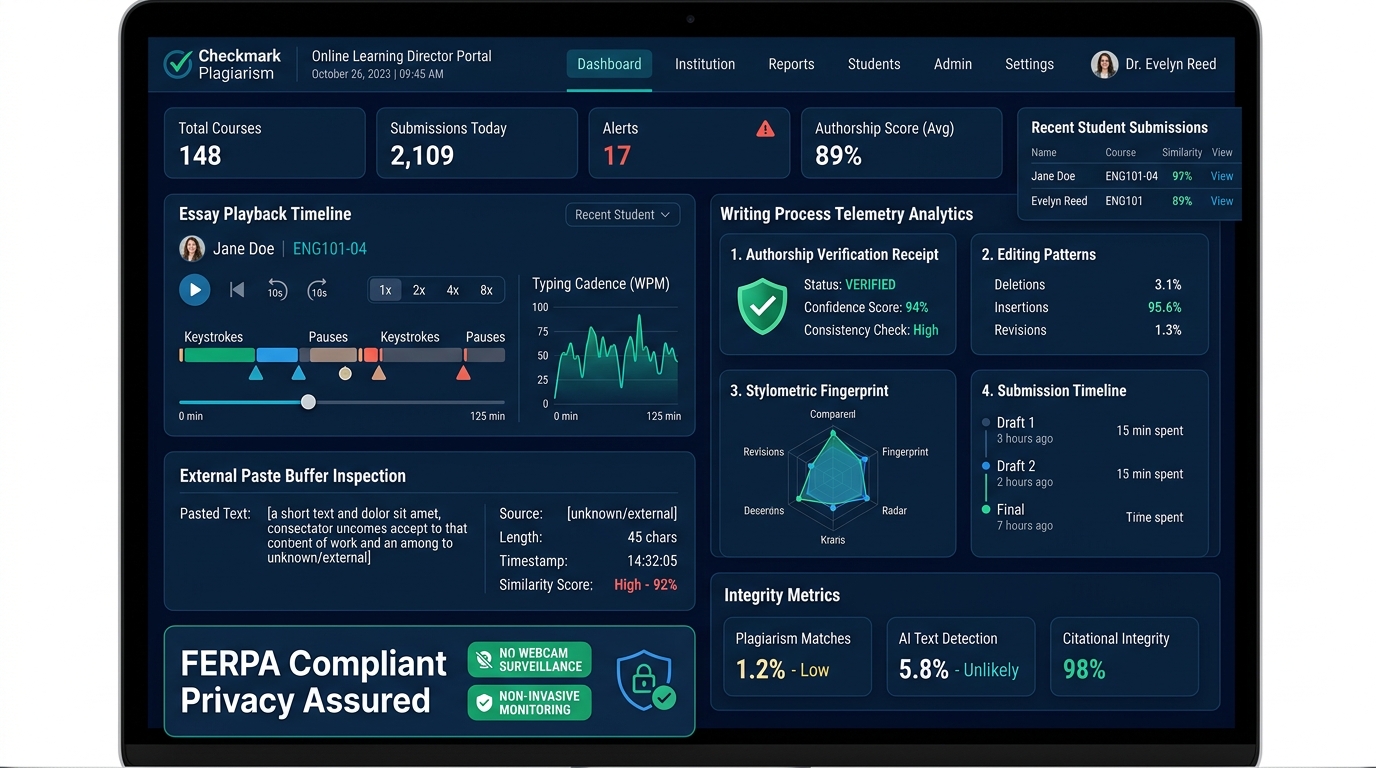Rewind playback 10 seconds
This screenshot has height=768, width=1376.
pos(277,290)
